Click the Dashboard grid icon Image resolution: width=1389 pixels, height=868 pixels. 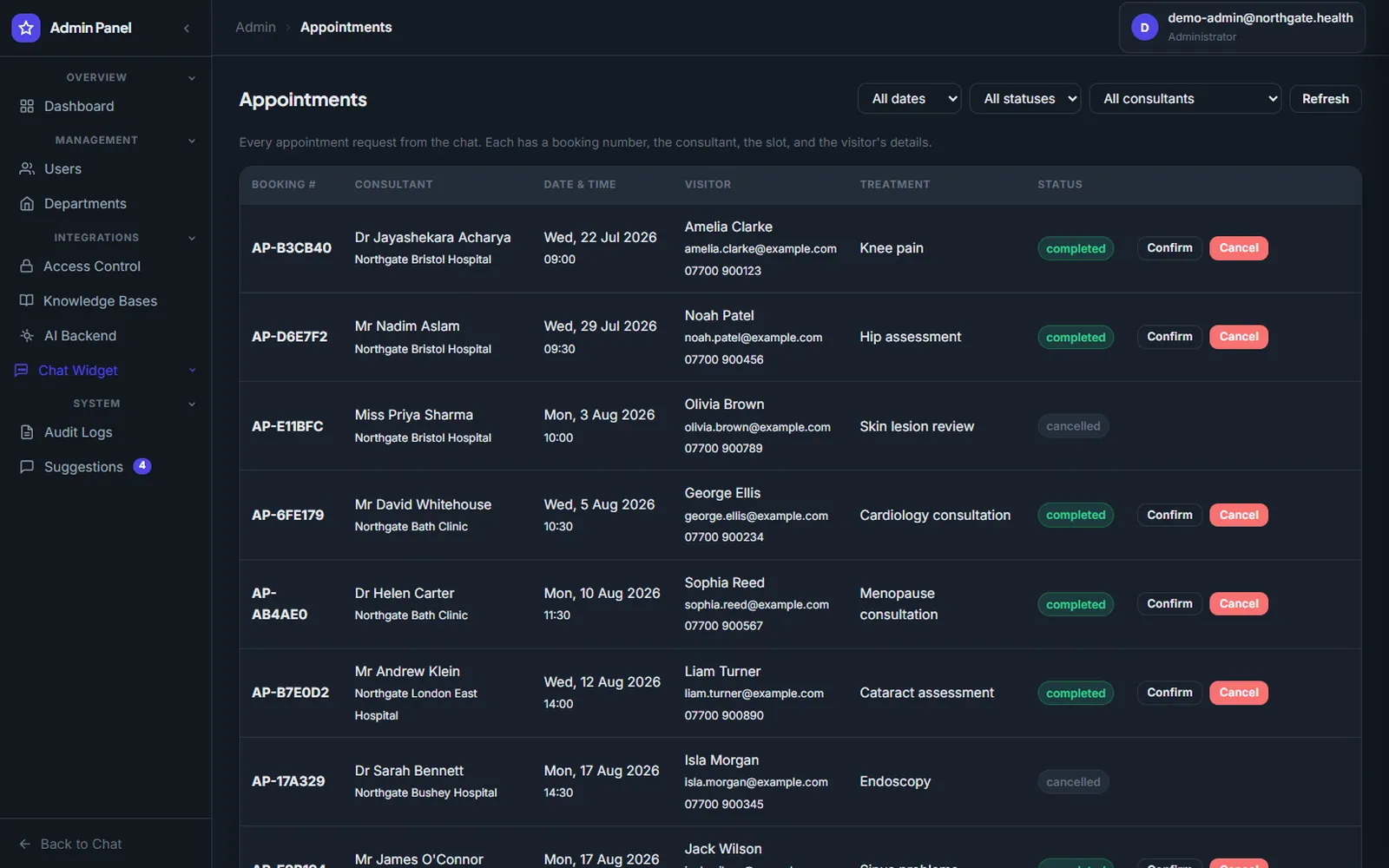(27, 106)
